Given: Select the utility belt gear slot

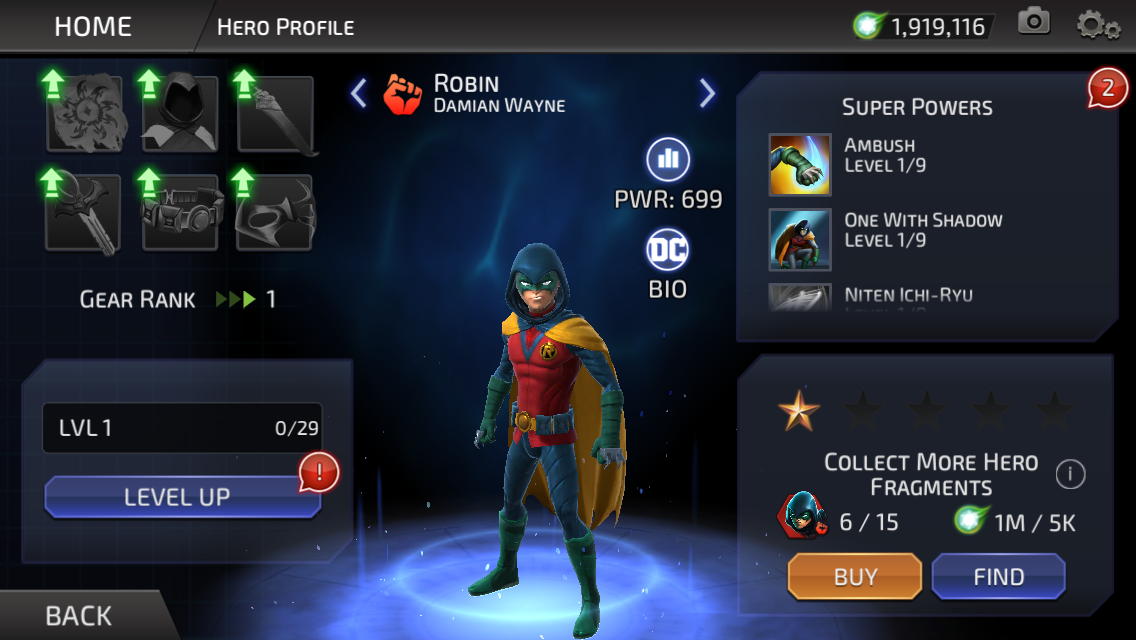Looking at the screenshot, I should click(180, 212).
